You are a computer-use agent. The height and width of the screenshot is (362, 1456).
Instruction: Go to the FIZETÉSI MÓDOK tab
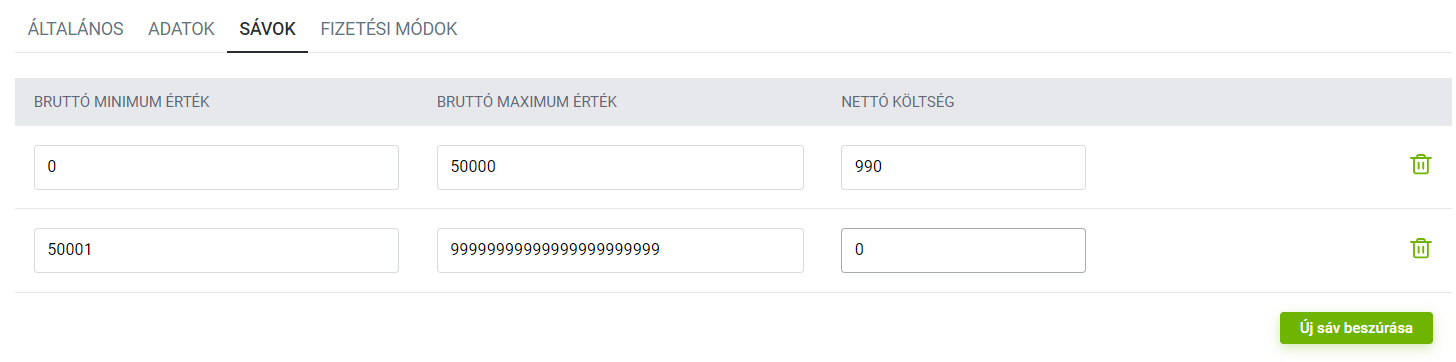(389, 29)
